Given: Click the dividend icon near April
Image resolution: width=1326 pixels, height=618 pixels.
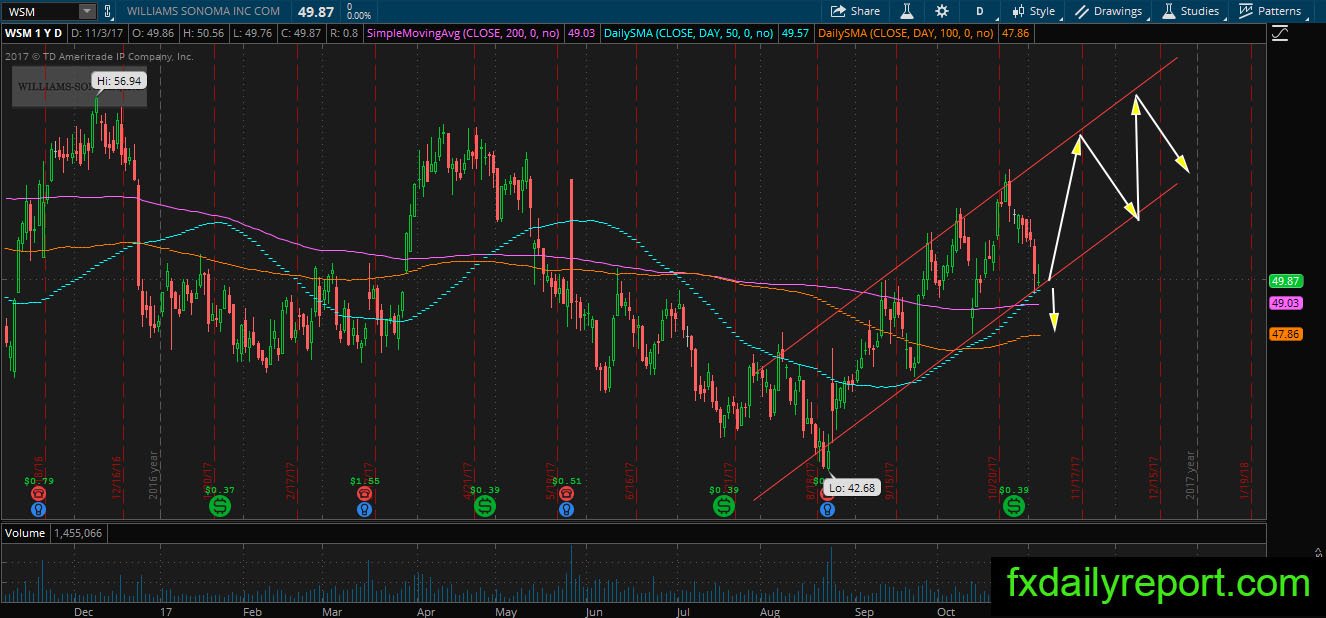Looking at the screenshot, I should tap(485, 507).
